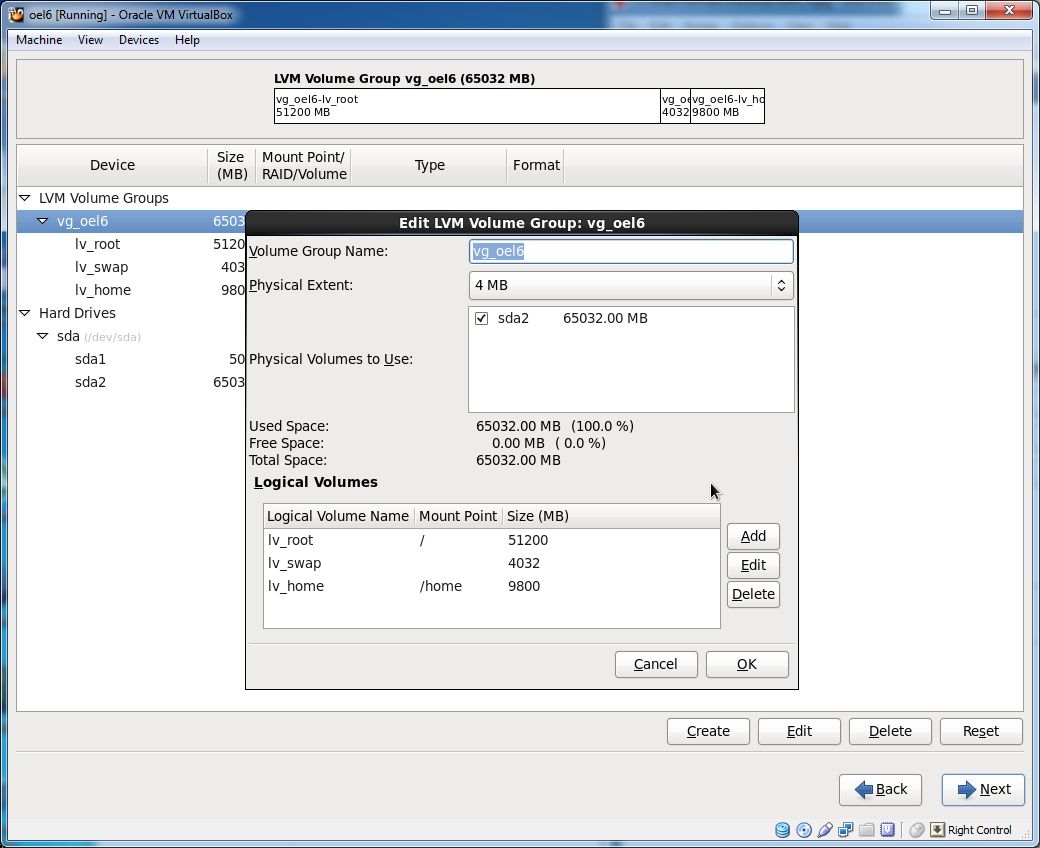The width and height of the screenshot is (1040, 848).
Task: Click the optical disc status icon
Action: (x=804, y=829)
